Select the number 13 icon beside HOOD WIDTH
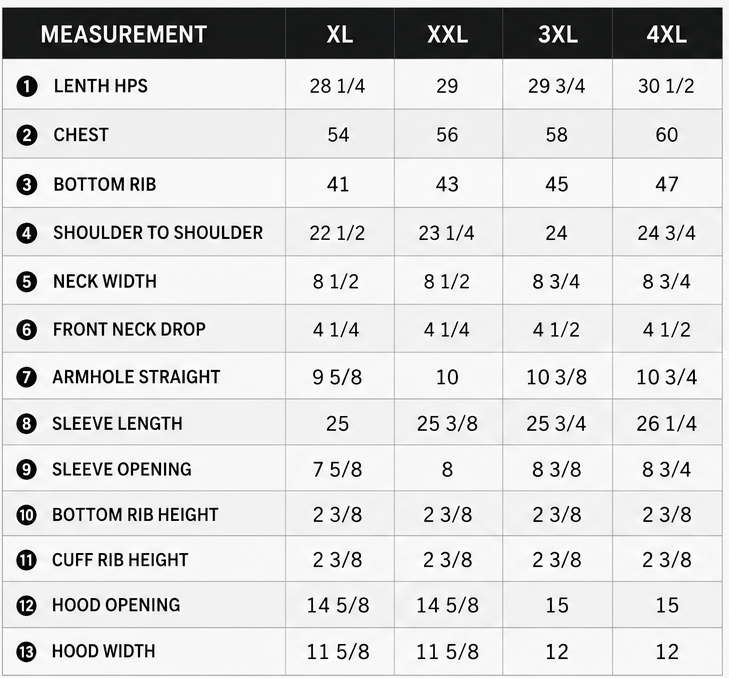Screen dimensions: 729x678 point(27,652)
